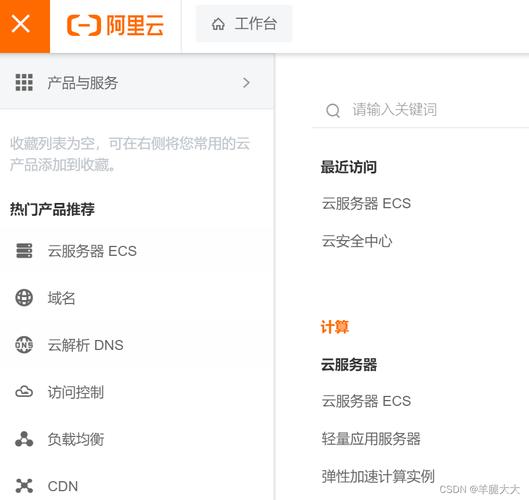Image resolution: width=529 pixels, height=500 pixels.
Task: Open 云安全中心 under 最近访问
Action: tap(357, 241)
